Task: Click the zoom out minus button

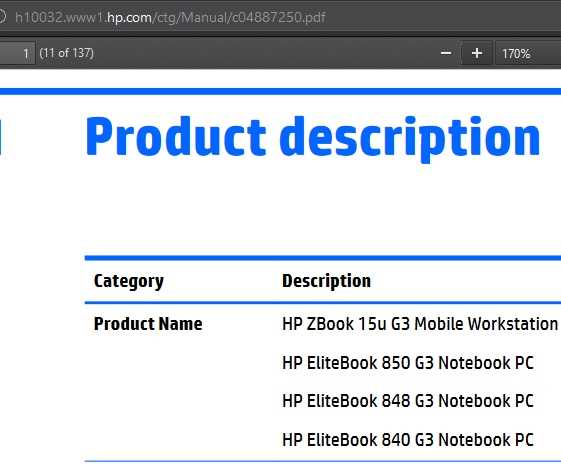Action: pos(445,53)
